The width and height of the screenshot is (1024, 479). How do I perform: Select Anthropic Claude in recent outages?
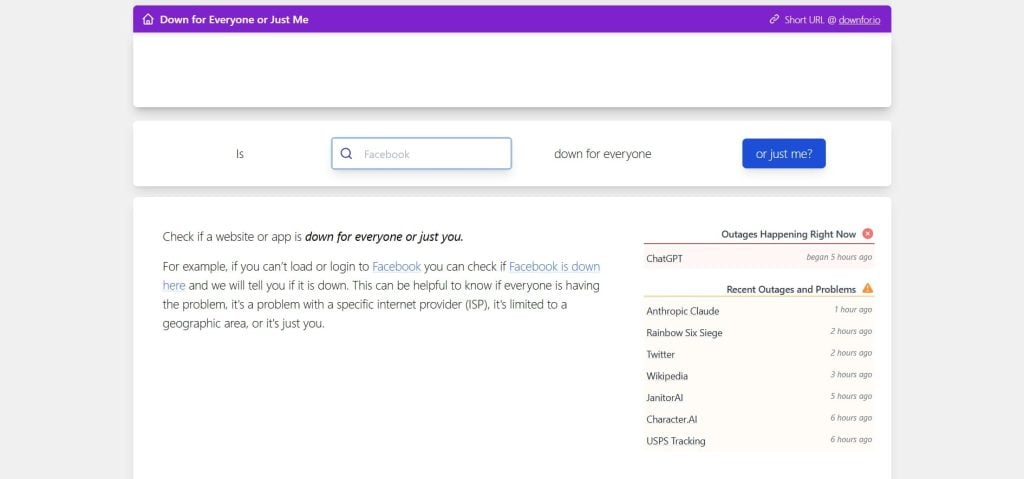[683, 311]
